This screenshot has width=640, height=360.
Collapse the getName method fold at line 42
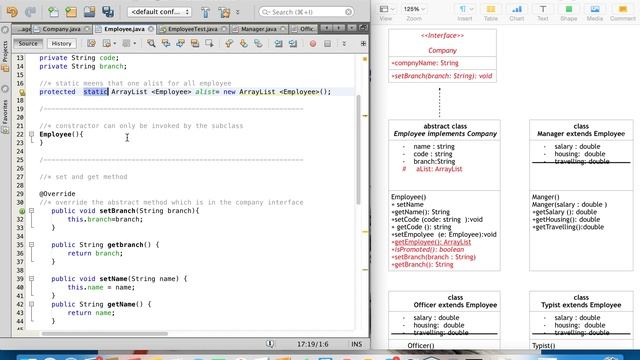pos(31,304)
